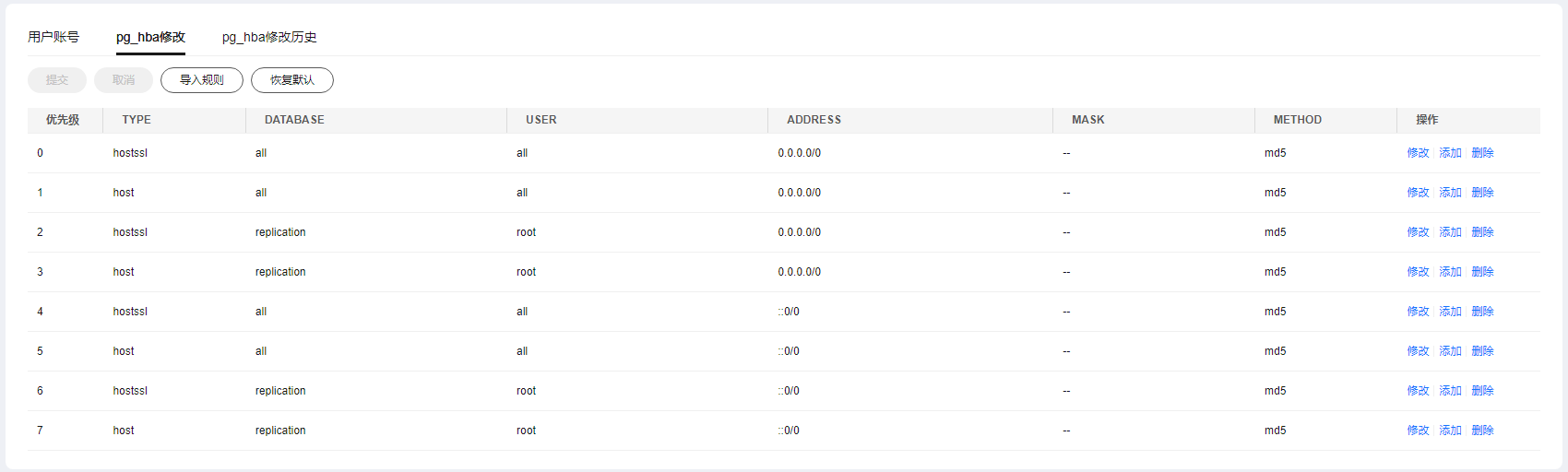
Task: Open the pg_hba修改历史 tab
Action: [x=269, y=37]
